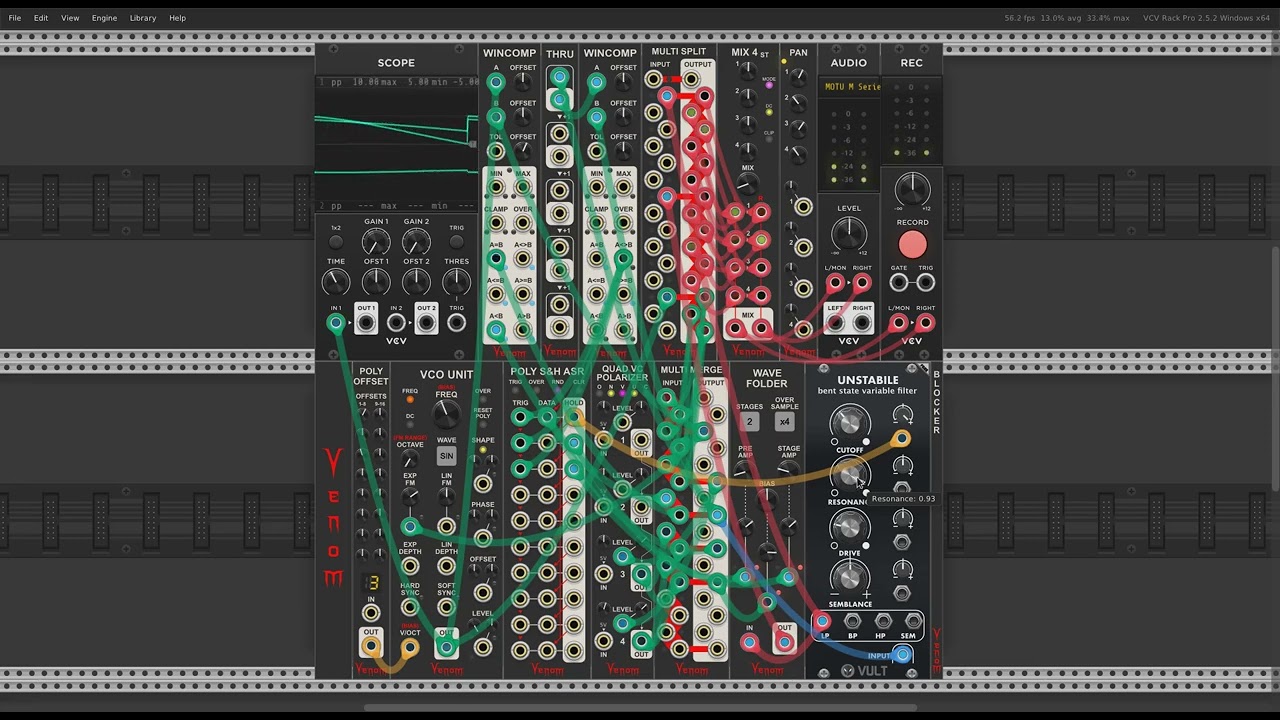Screen dimensions: 1280x720
Task: Click the Unstabile DRIVE knob
Action: pos(849,526)
